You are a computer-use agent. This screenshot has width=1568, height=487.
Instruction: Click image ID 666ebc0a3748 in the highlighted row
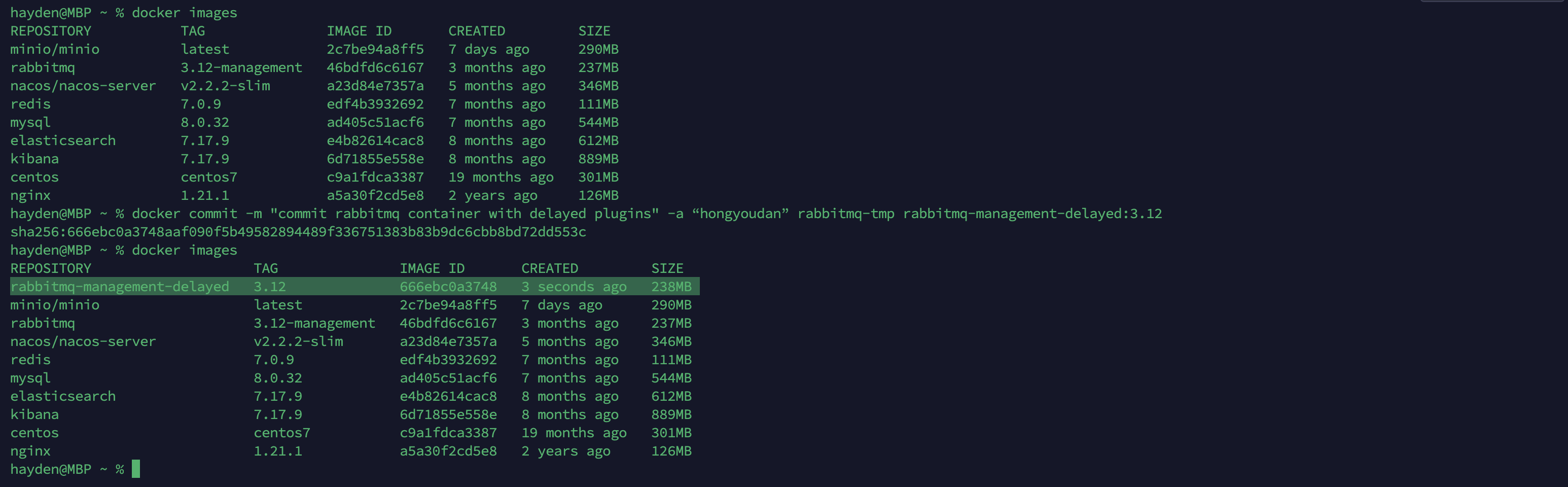(x=448, y=286)
